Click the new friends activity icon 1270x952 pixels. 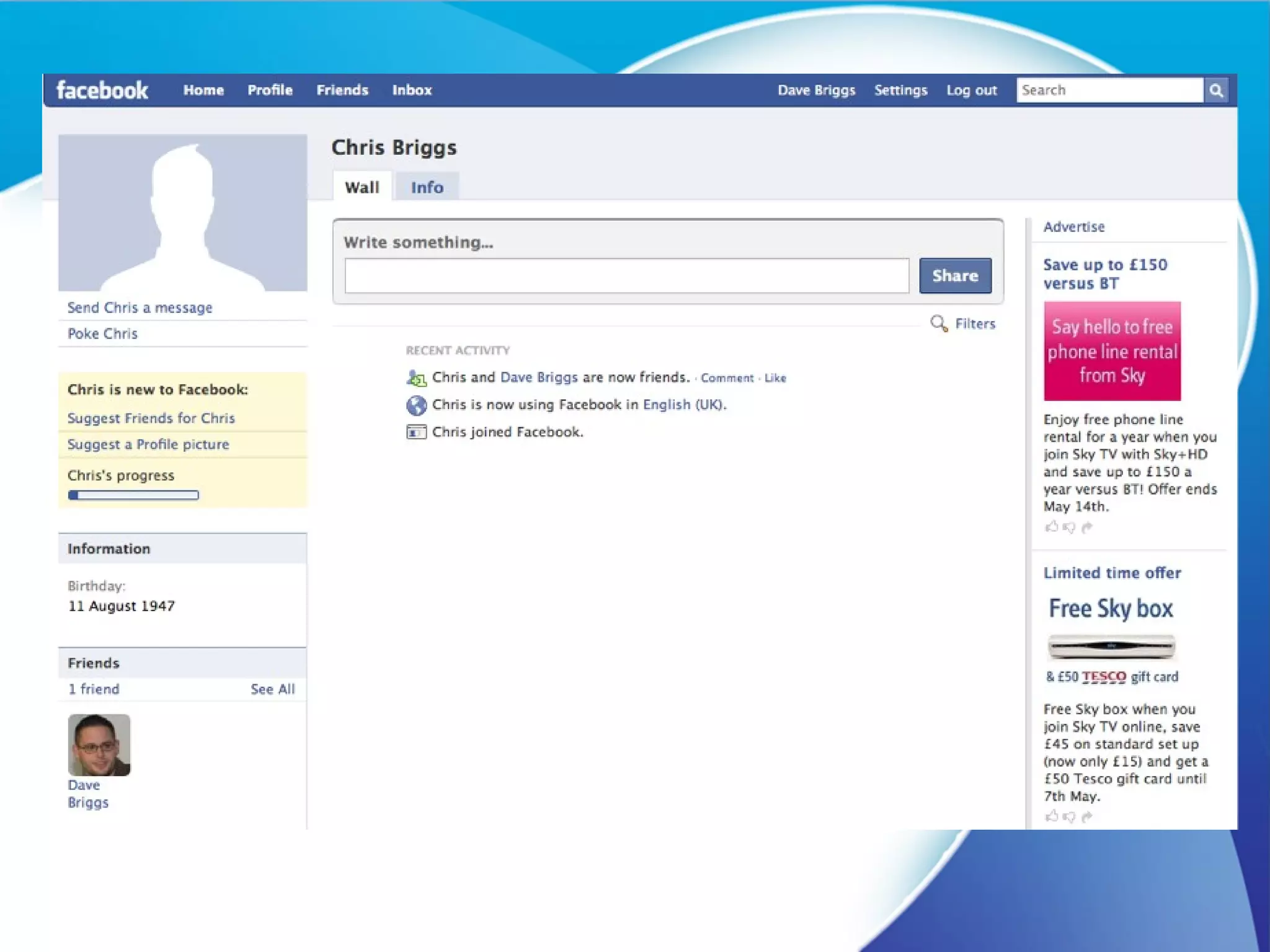tap(416, 377)
